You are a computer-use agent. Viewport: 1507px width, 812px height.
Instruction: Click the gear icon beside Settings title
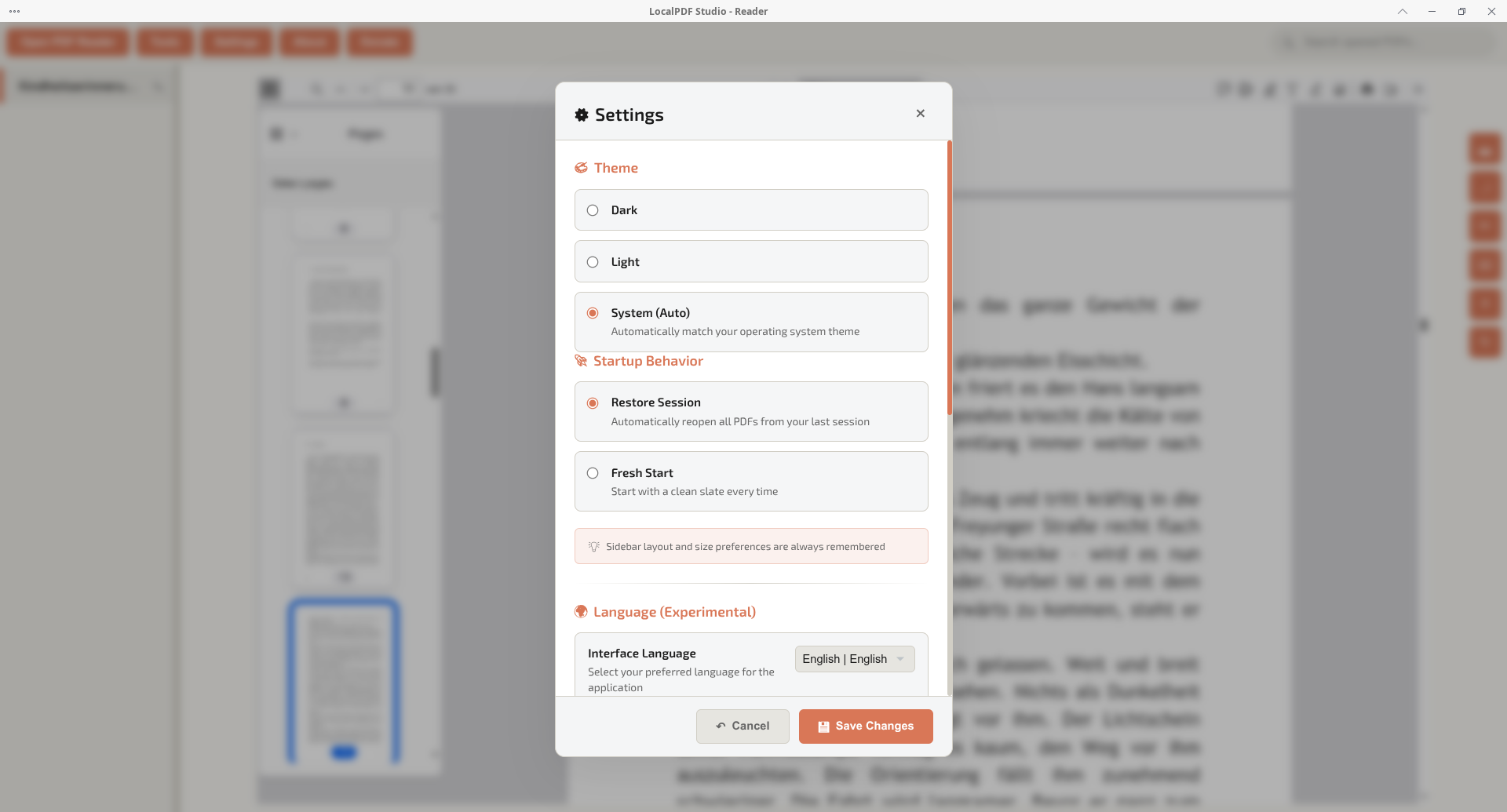[582, 115]
